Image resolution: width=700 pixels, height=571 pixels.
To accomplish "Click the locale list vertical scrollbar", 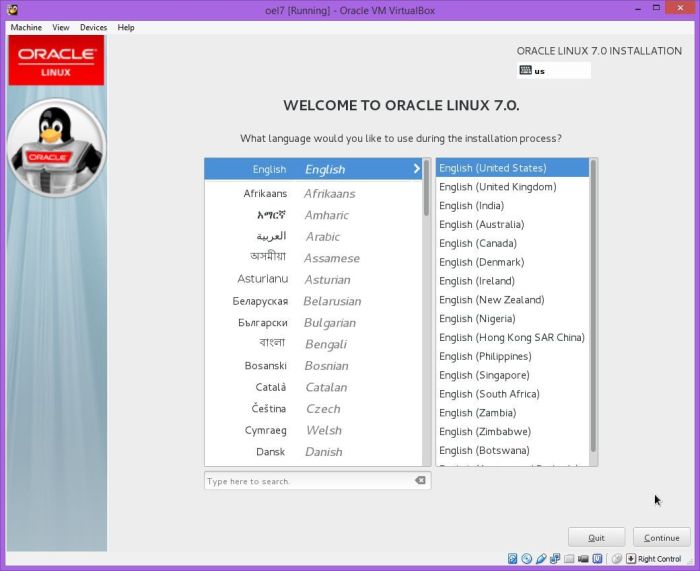I will pyautogui.click(x=594, y=300).
